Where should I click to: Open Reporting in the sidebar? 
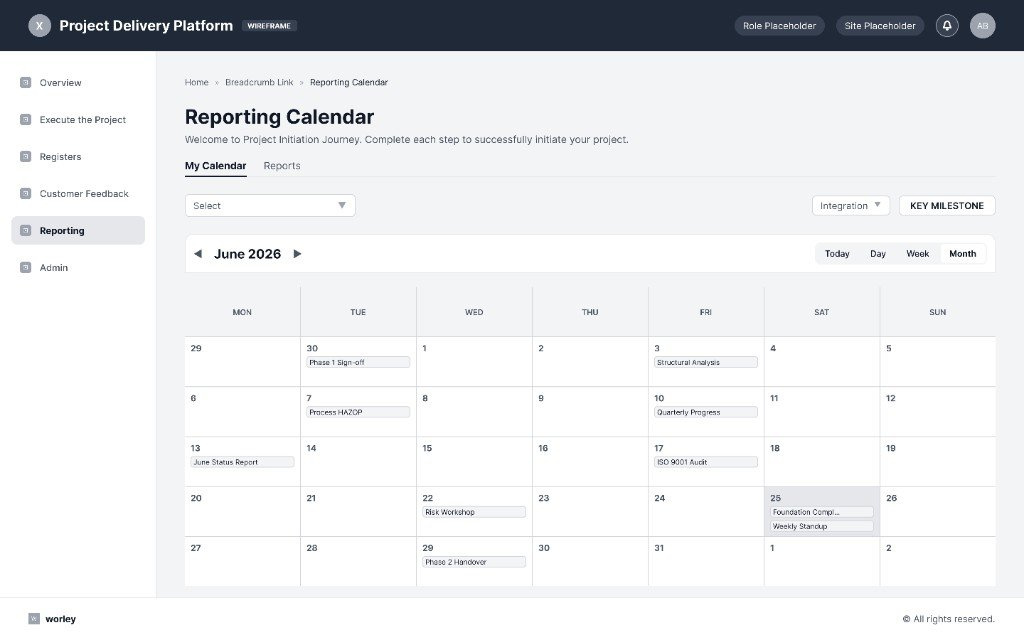[x=78, y=231]
